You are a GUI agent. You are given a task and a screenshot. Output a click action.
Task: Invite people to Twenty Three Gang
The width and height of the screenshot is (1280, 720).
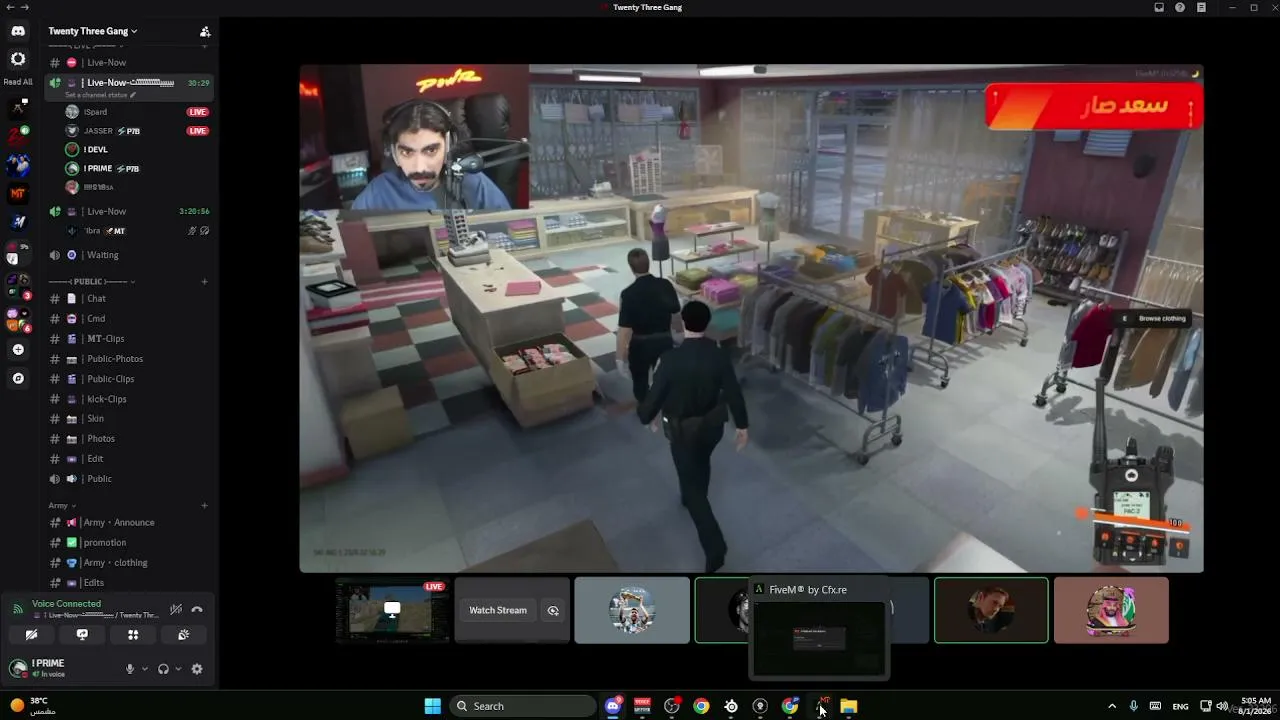[x=205, y=31]
